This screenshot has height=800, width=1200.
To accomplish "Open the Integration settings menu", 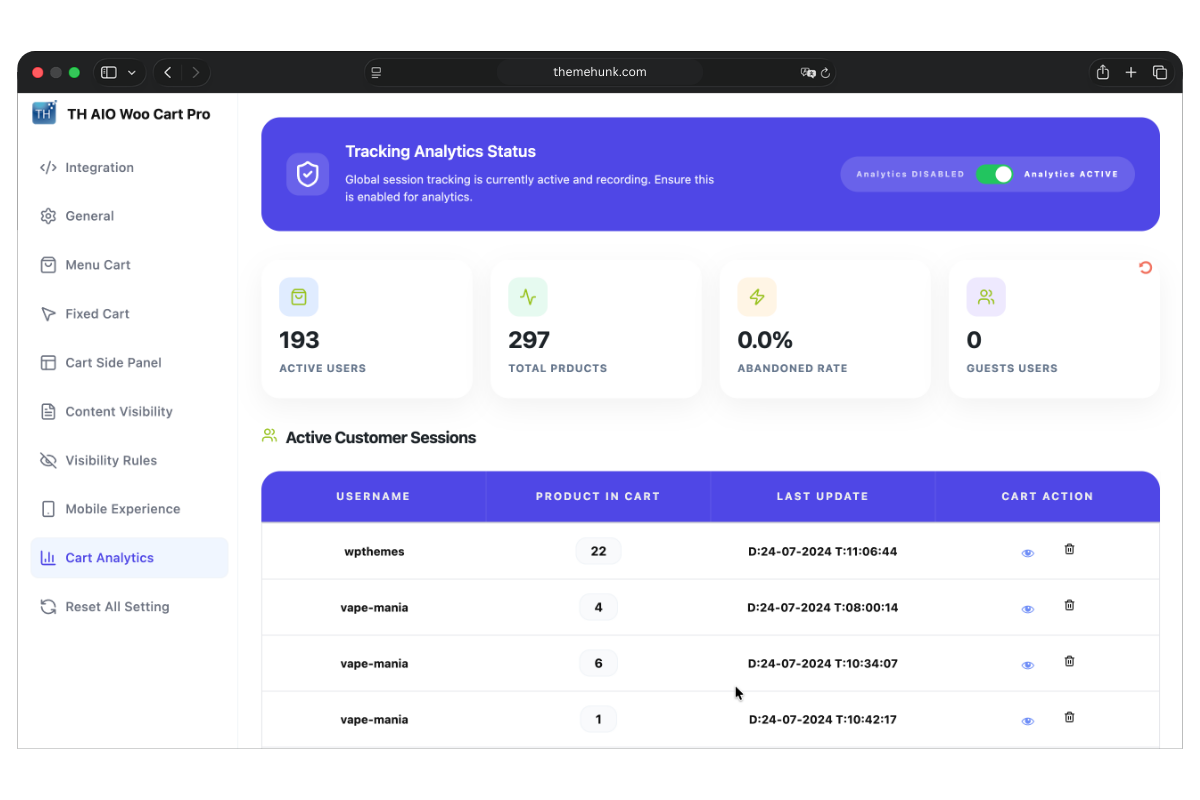I will [99, 168].
